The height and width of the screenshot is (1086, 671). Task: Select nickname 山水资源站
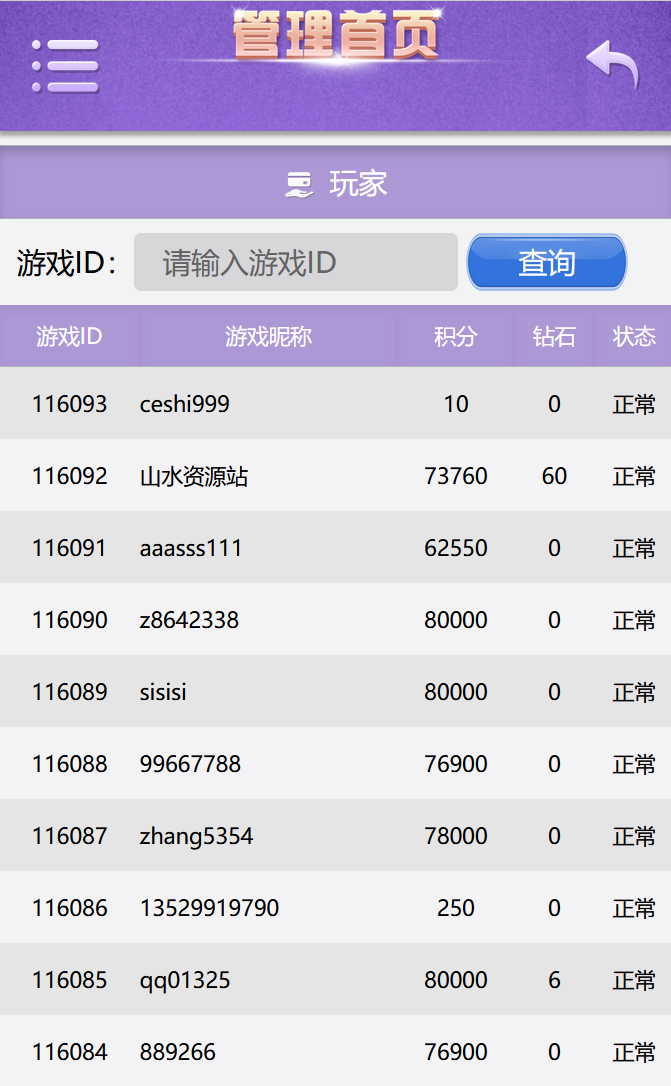click(194, 477)
